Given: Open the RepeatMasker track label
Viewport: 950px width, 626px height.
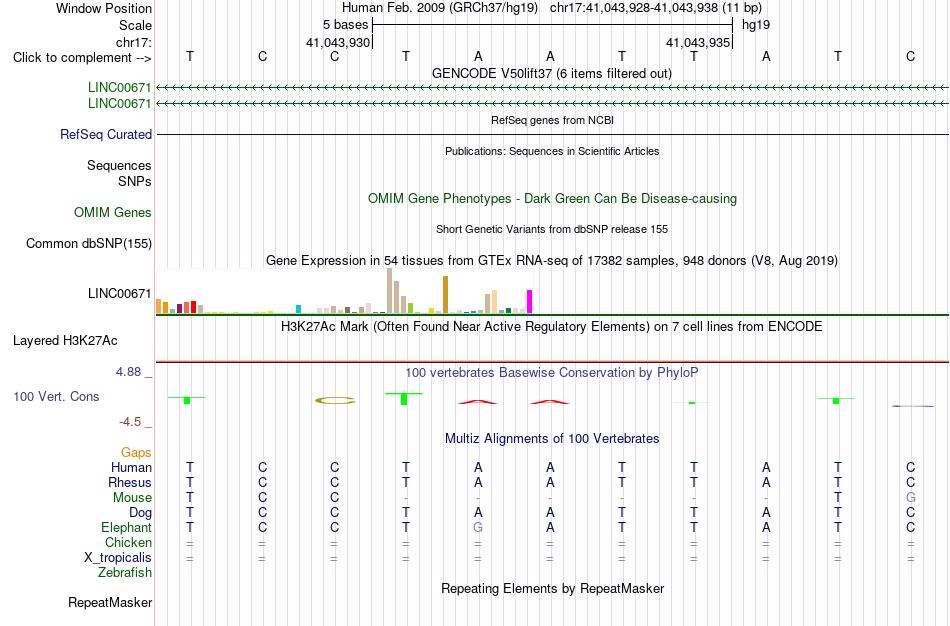Looking at the screenshot, I should tap(110, 602).
